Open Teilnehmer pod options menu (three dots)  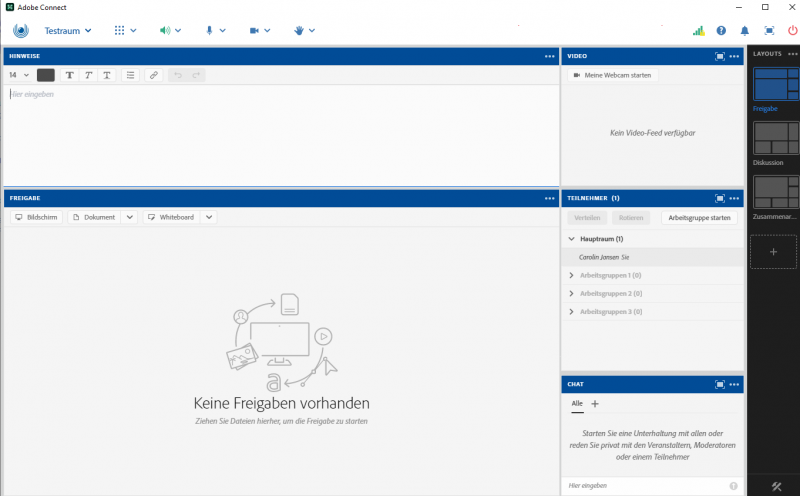click(734, 198)
